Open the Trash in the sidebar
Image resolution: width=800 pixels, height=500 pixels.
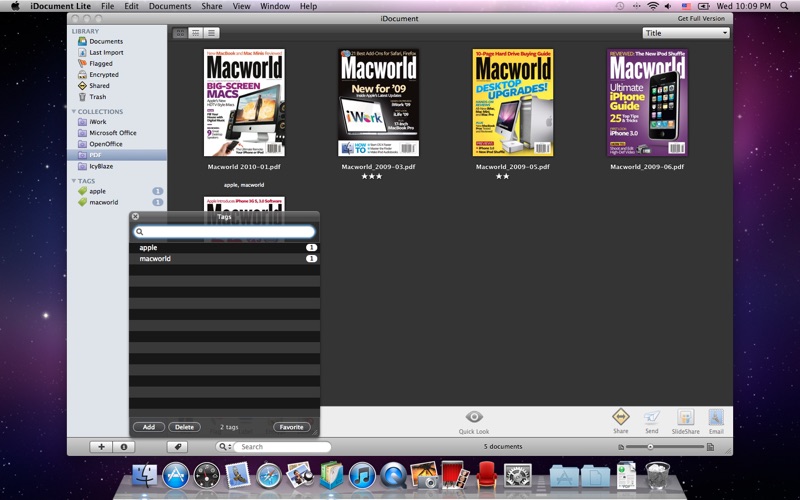click(97, 97)
